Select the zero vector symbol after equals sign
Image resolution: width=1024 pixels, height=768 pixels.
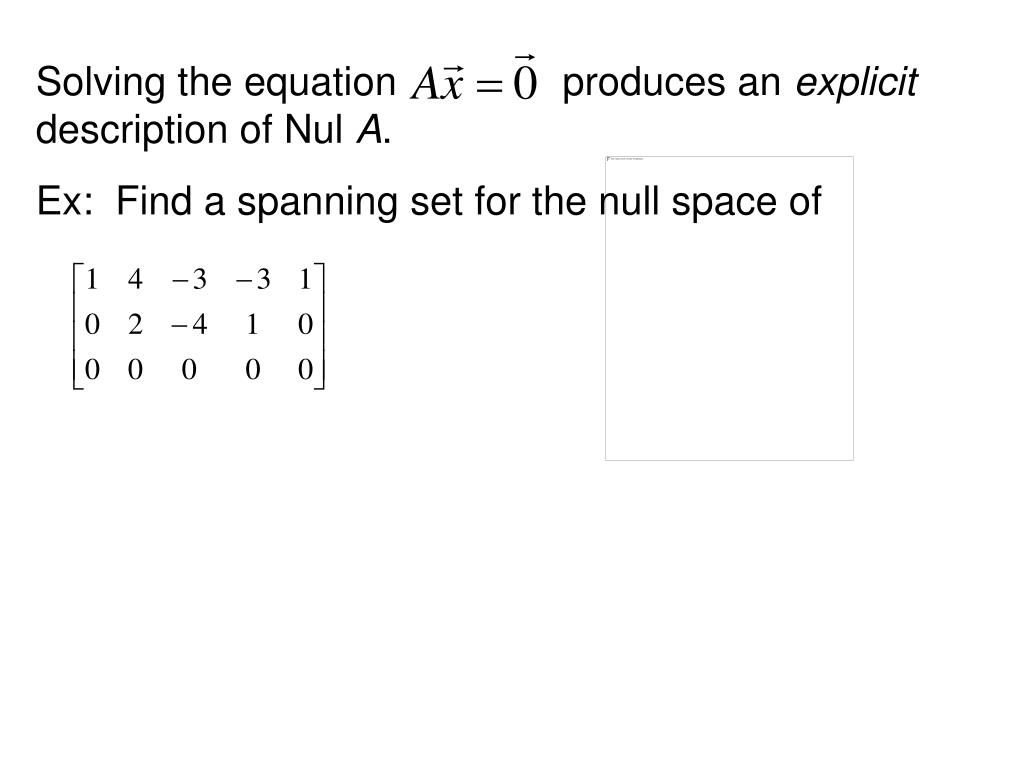coord(525,78)
